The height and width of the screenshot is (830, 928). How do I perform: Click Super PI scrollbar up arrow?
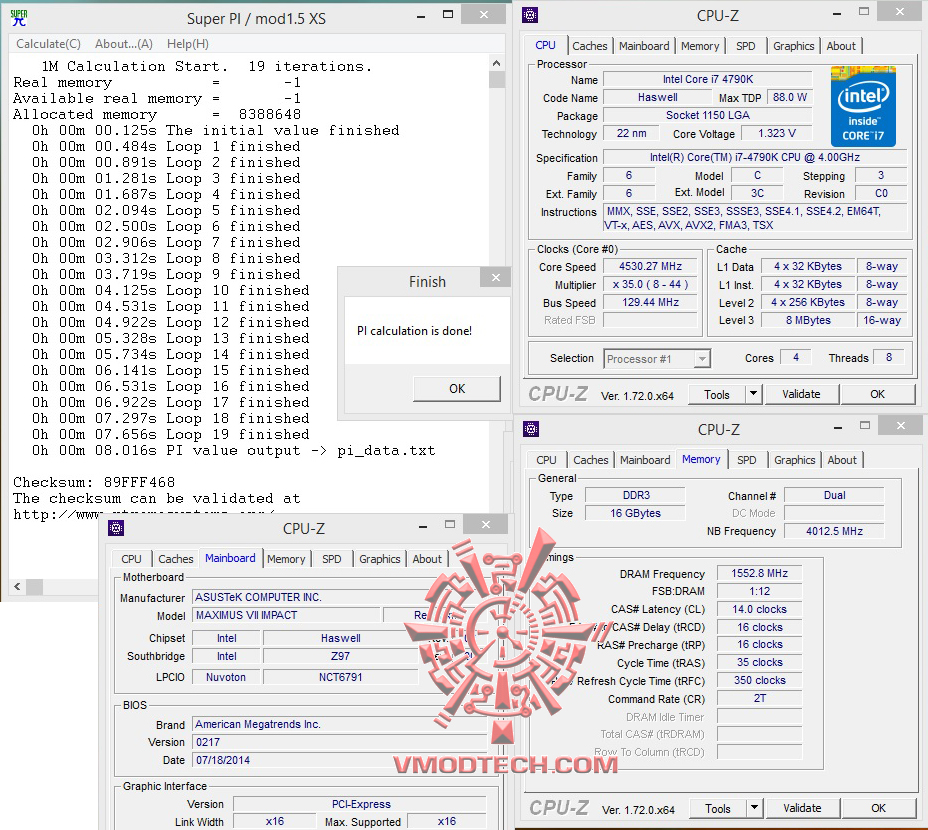coord(497,63)
